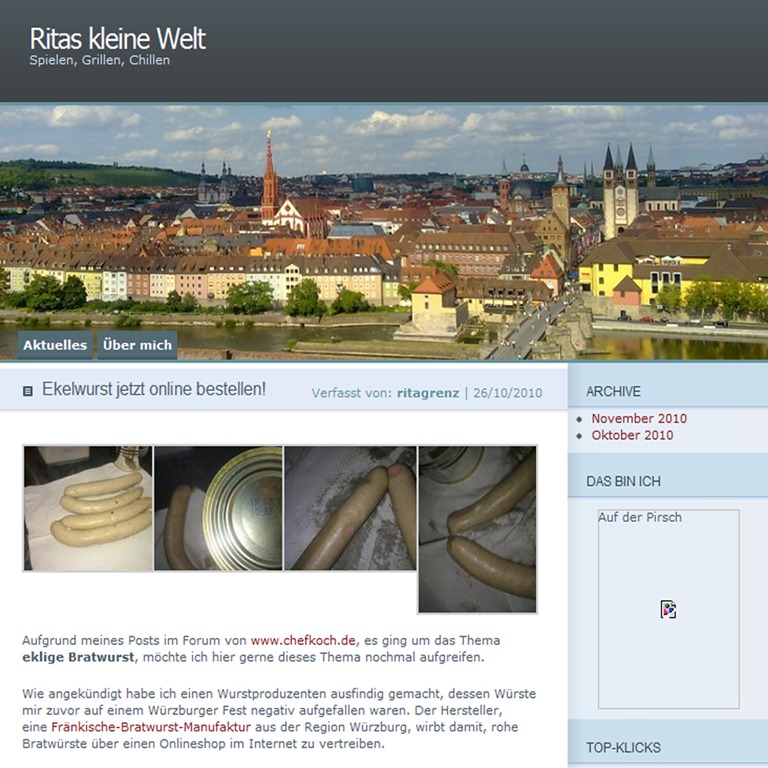Open the fourth taller sausage thumbnail
Image resolution: width=768 pixels, height=768 pixels.
477,529
